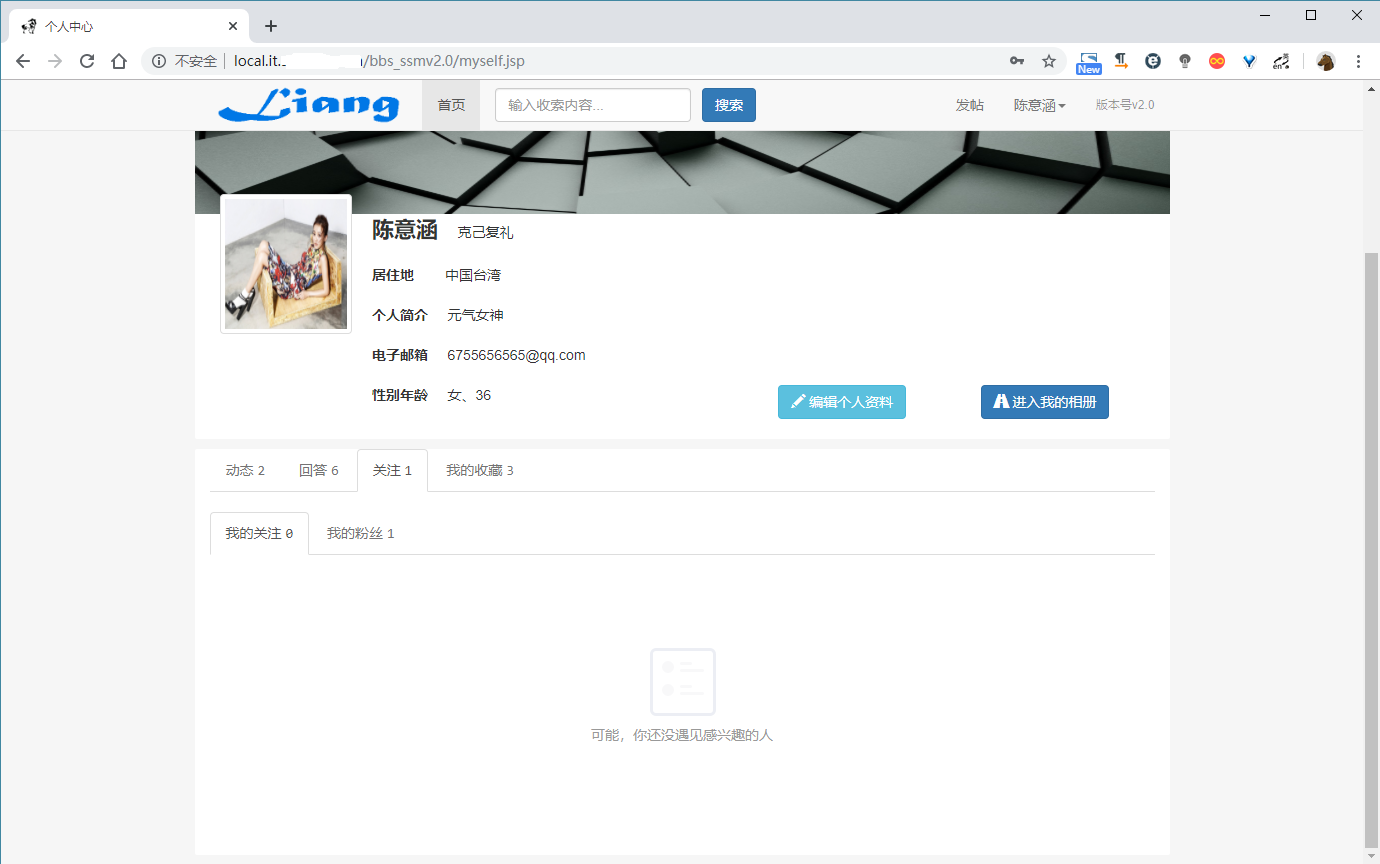
Task: View site info via the not-secure icon
Action: (158, 61)
